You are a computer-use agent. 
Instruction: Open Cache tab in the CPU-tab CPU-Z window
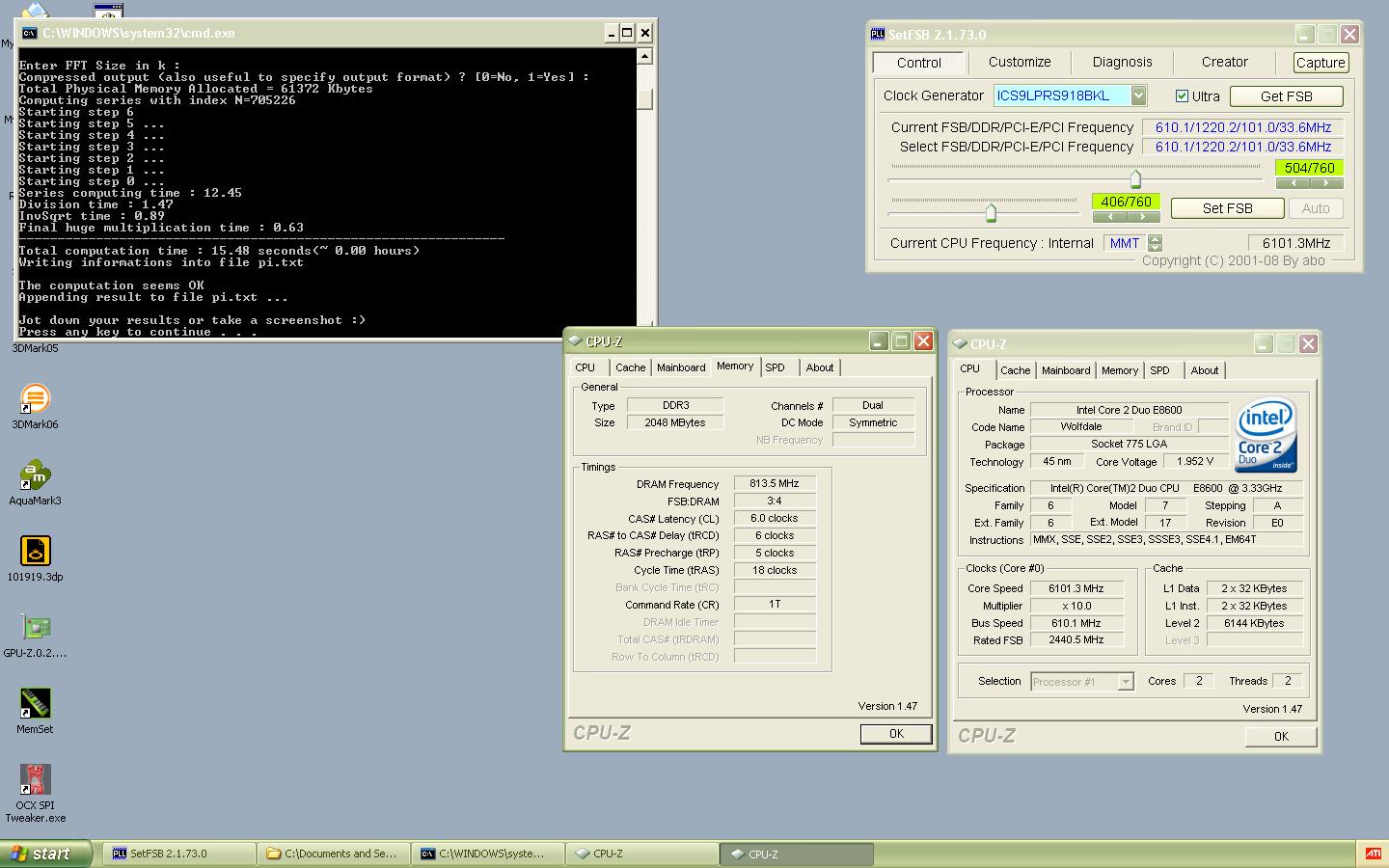[1015, 370]
